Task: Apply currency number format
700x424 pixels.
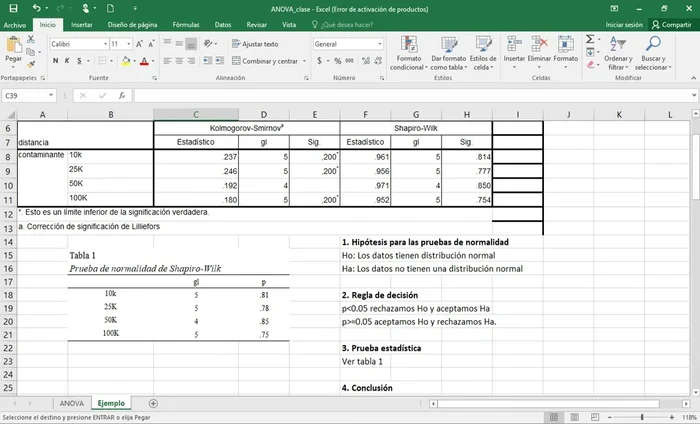Action: (x=319, y=61)
